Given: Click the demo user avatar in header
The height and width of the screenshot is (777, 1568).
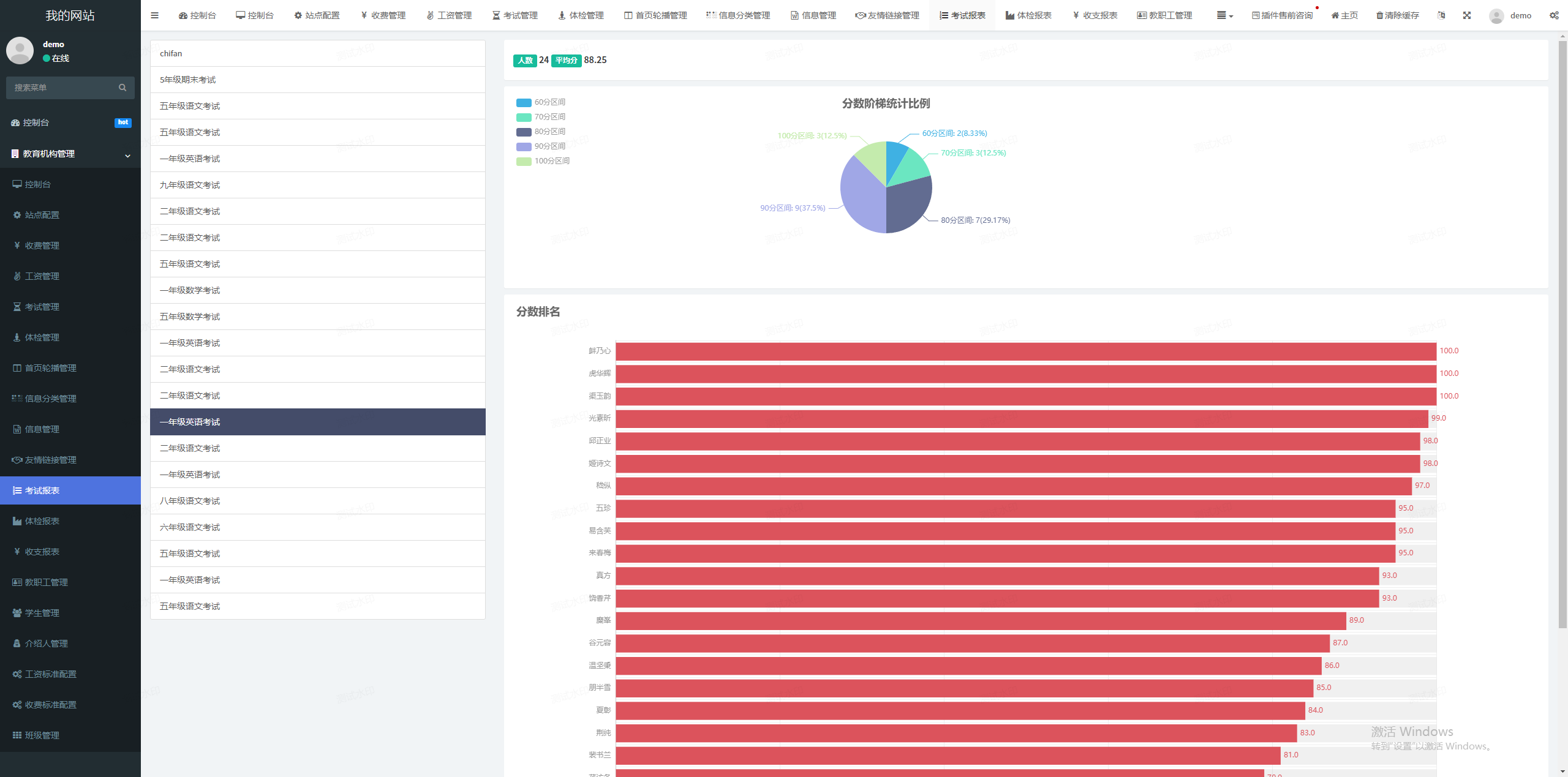Looking at the screenshot, I should click(1496, 16).
